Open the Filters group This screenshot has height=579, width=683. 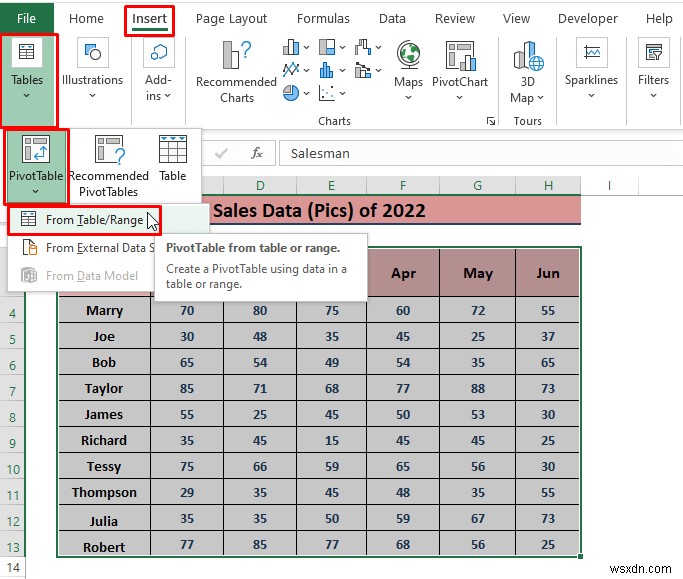(653, 70)
